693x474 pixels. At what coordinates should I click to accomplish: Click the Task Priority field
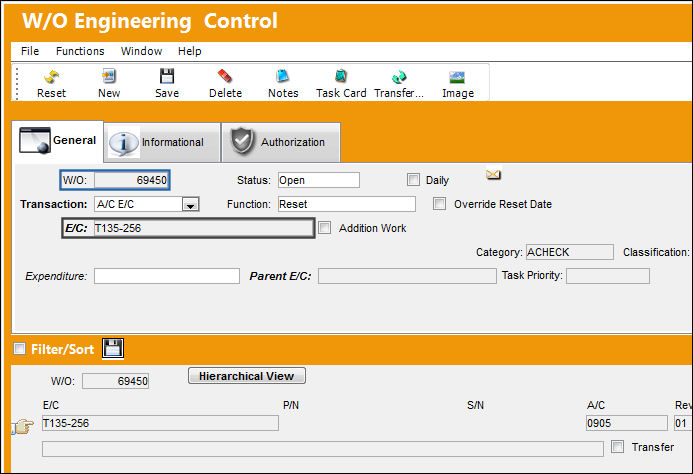coord(608,276)
